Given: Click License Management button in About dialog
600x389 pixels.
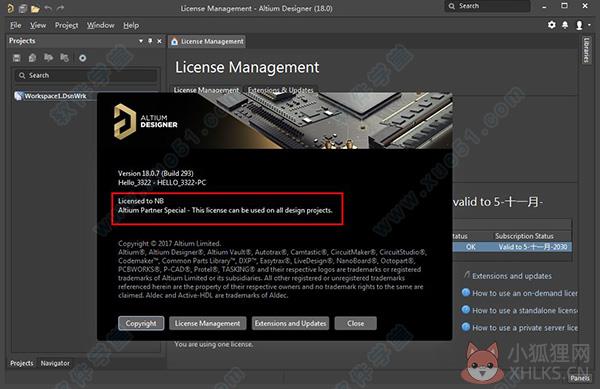Looking at the screenshot, I should (207, 323).
